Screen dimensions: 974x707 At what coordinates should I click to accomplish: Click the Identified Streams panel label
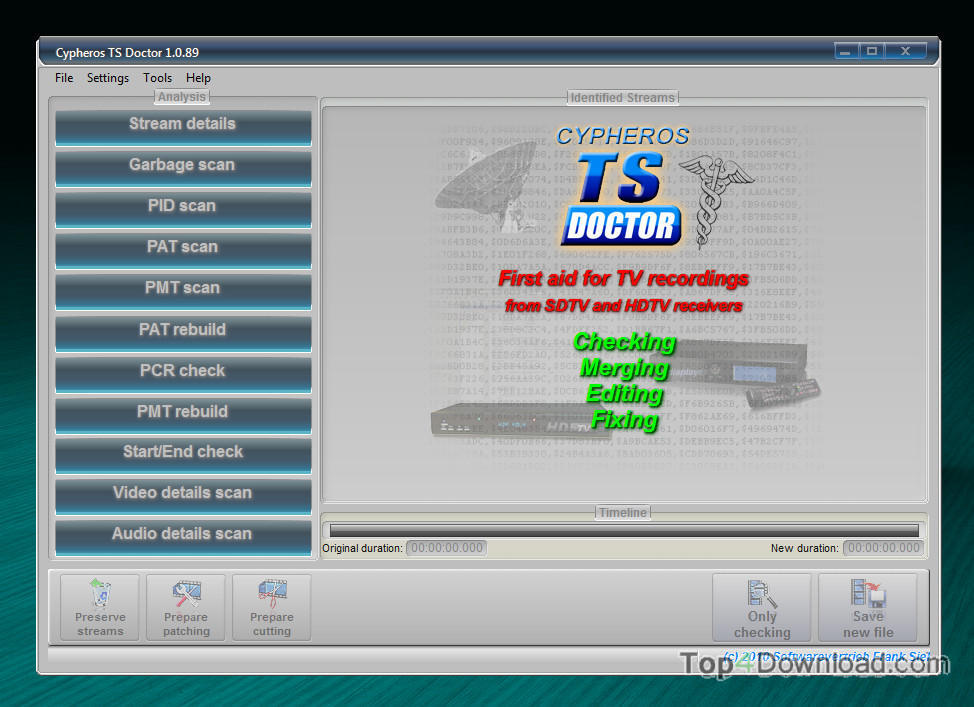click(622, 98)
